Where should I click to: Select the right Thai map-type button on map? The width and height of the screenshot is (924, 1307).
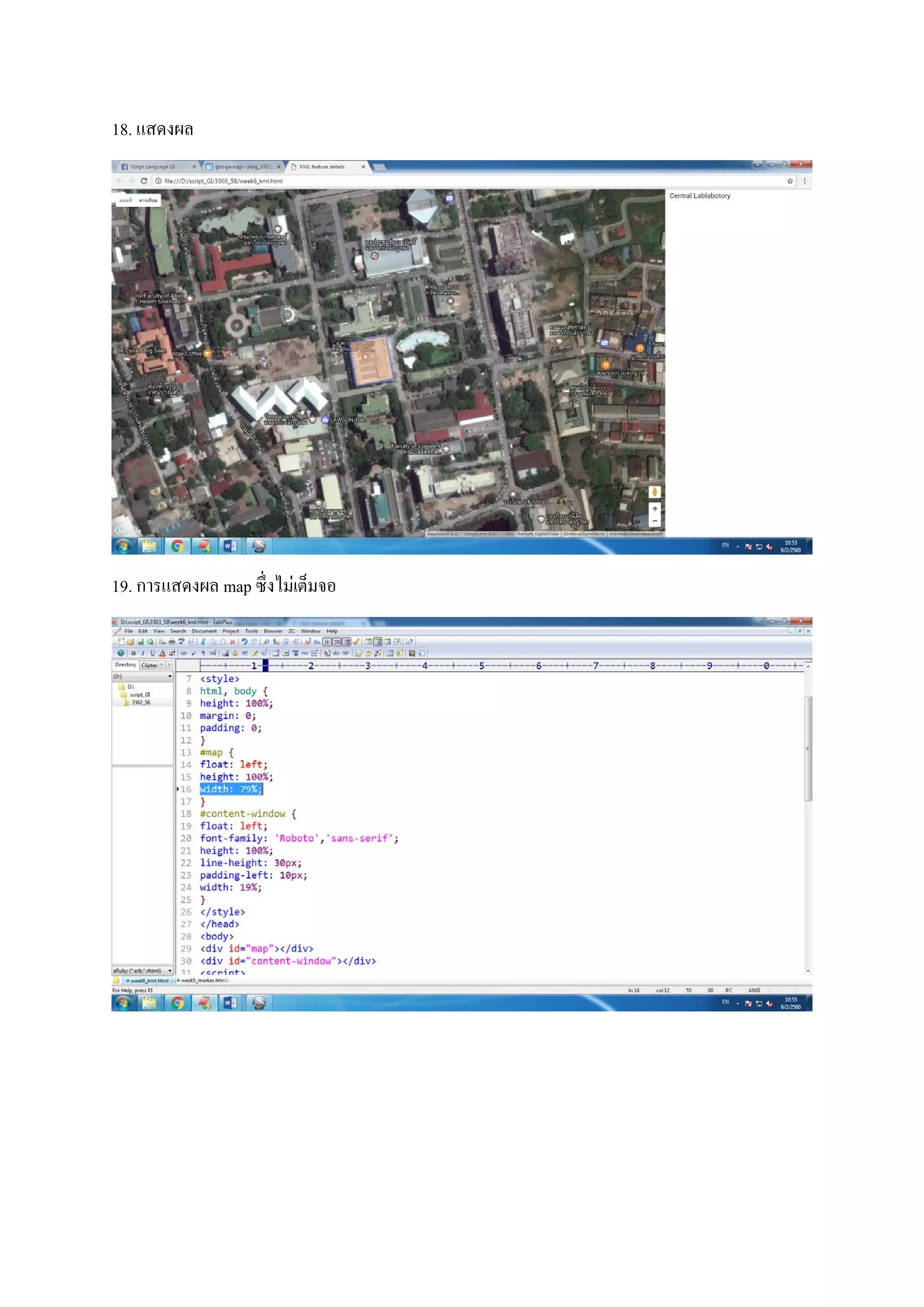click(x=148, y=200)
